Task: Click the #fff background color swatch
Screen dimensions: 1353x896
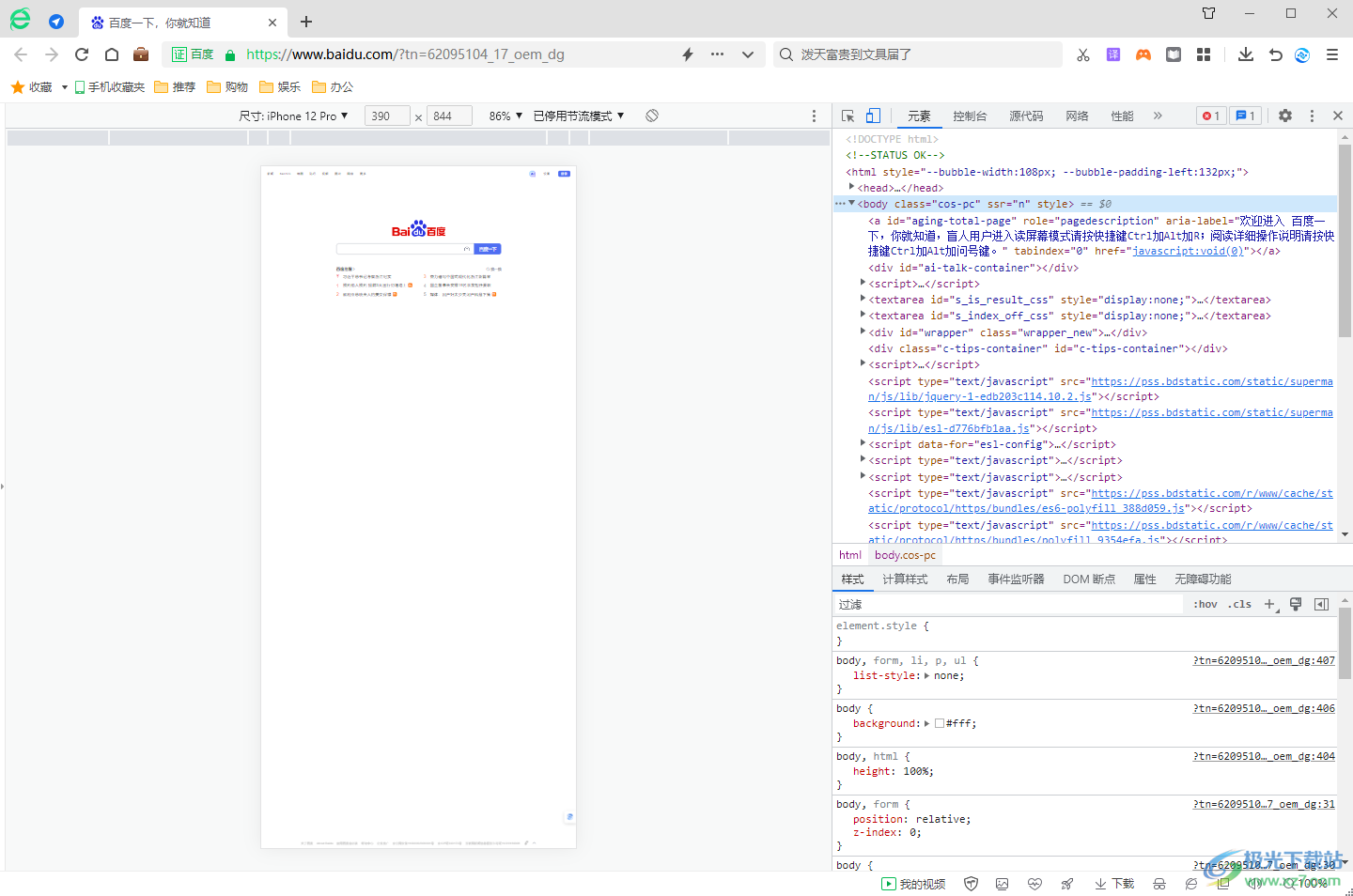Action: pos(940,723)
